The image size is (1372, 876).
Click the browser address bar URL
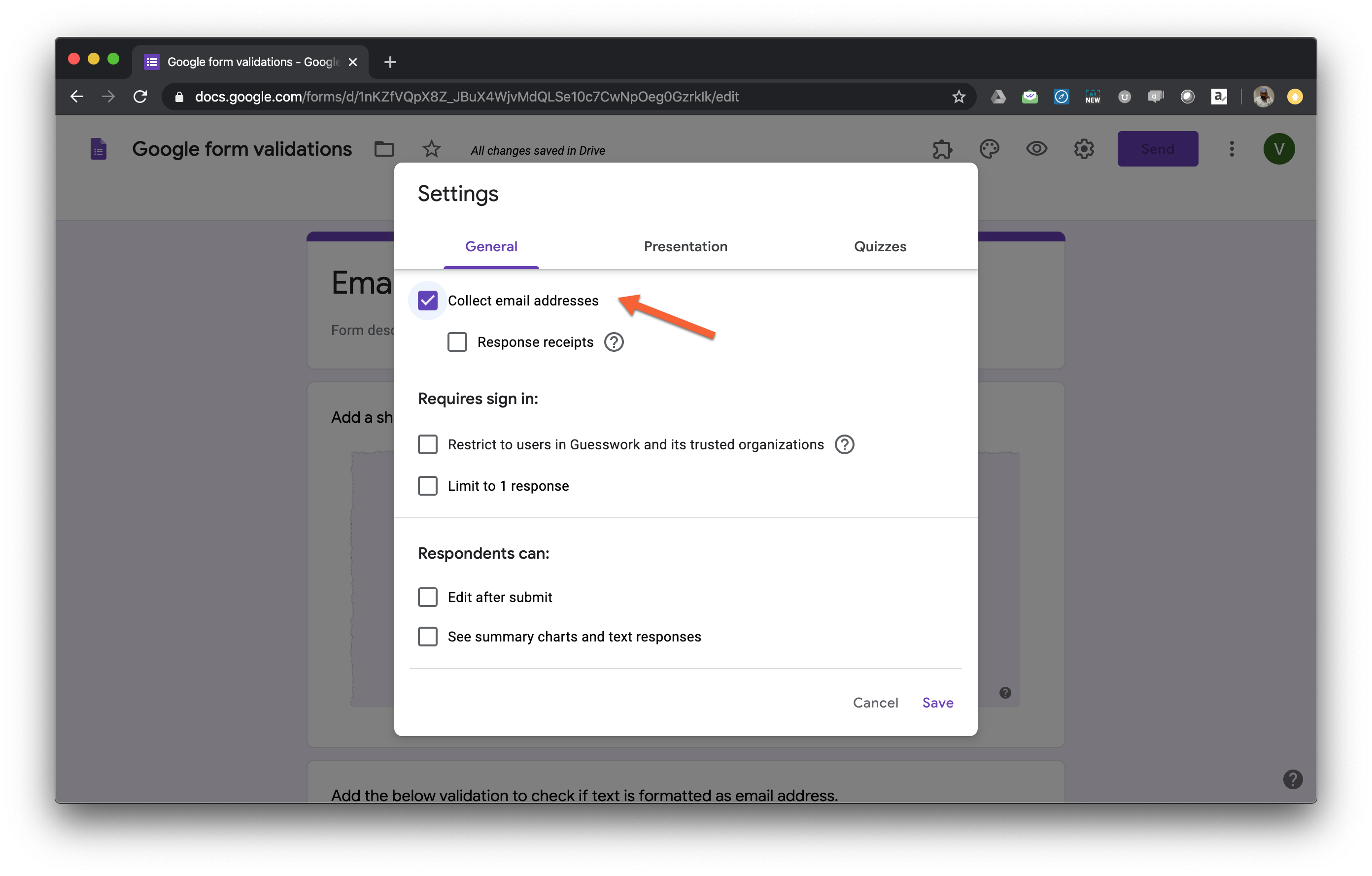coord(467,97)
